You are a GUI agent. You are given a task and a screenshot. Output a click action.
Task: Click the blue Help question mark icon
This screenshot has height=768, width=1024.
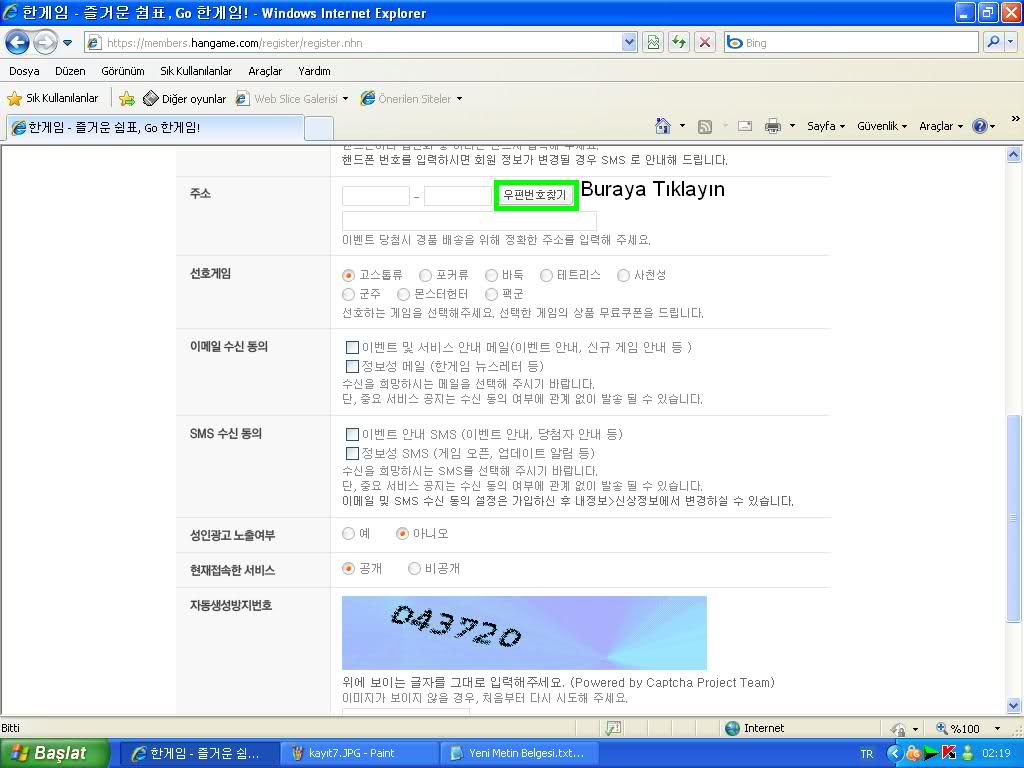pos(980,126)
